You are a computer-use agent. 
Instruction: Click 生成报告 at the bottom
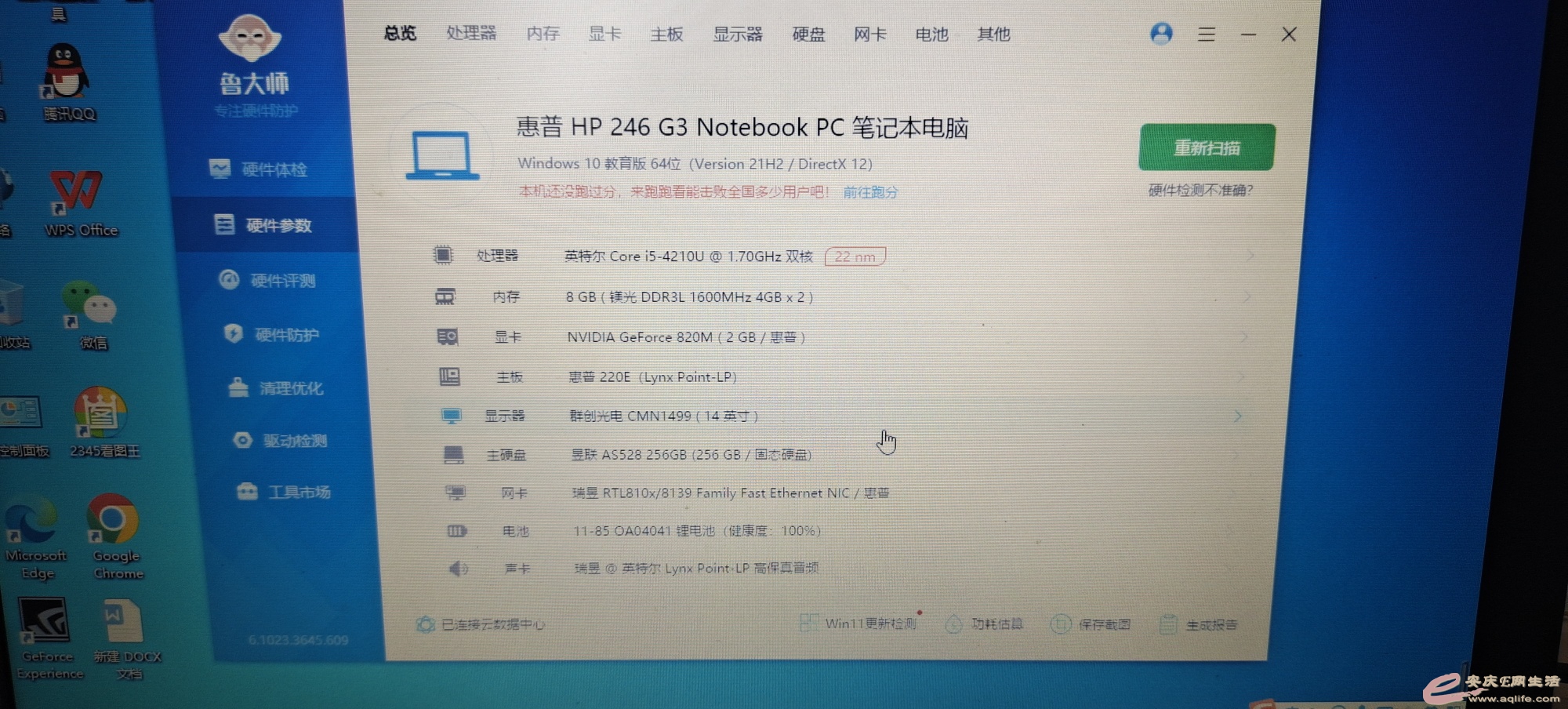click(1200, 624)
